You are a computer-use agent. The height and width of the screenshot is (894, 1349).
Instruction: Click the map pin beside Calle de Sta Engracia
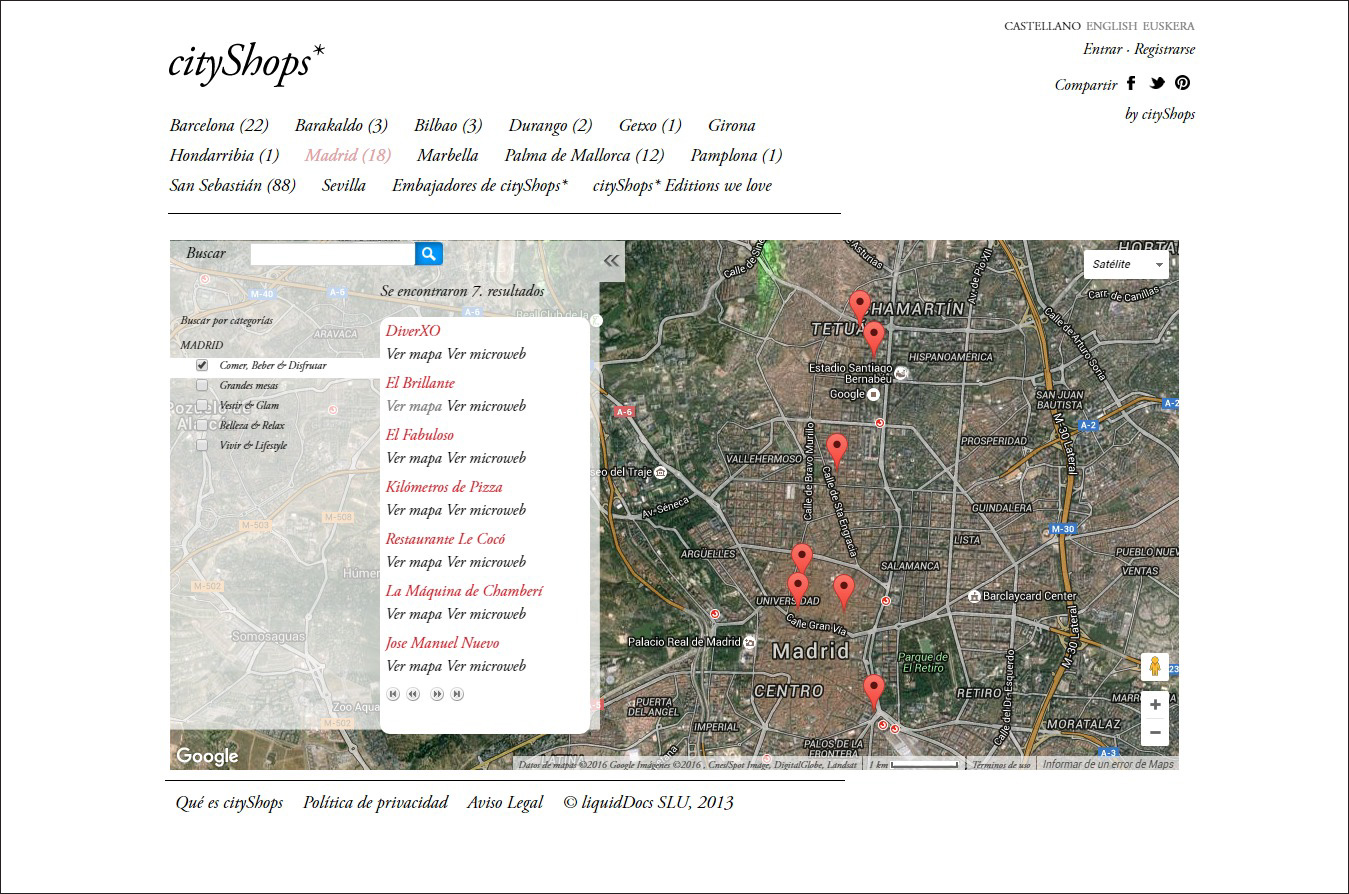click(x=836, y=451)
